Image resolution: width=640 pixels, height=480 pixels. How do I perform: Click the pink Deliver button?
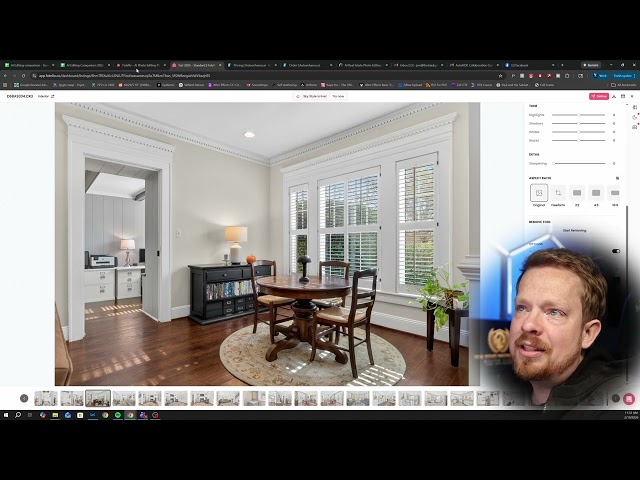tap(599, 96)
